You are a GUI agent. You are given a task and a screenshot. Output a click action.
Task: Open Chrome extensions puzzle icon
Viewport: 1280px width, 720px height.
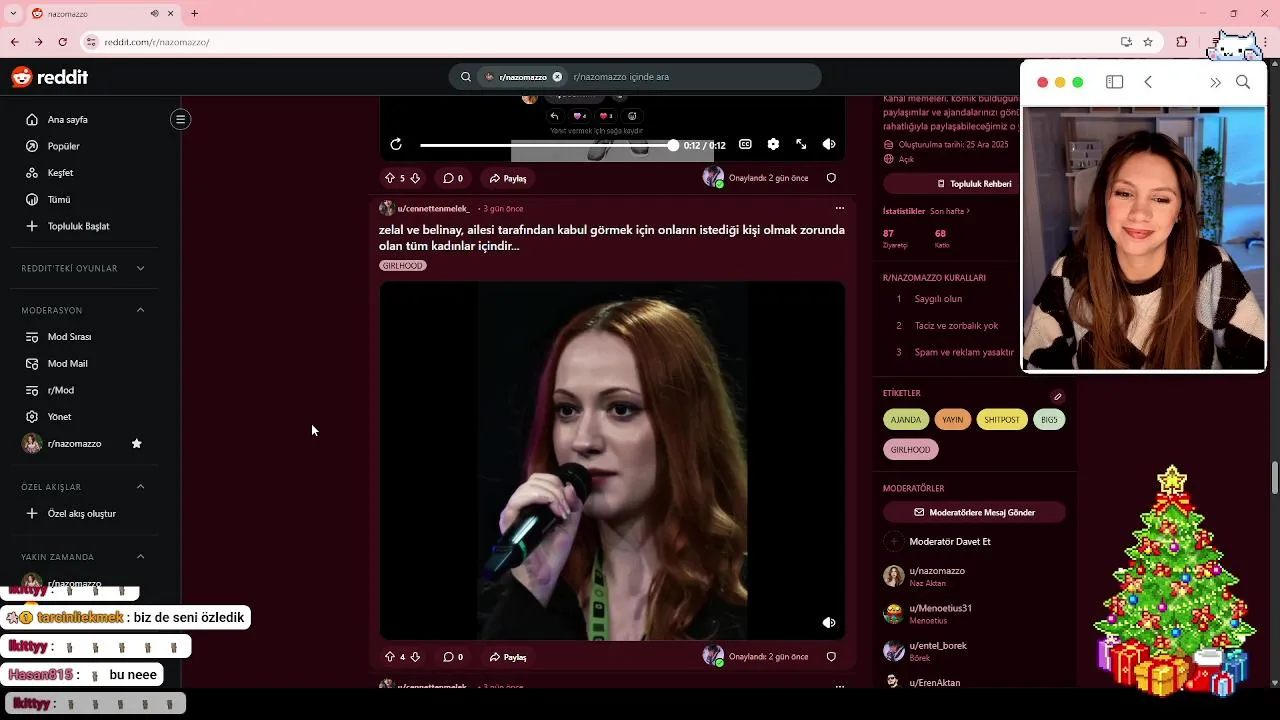pyautogui.click(x=1182, y=42)
